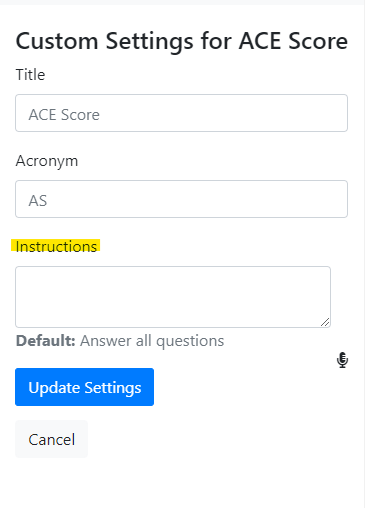
Task: Click the AS placeholder in Acronym box
Action: [38, 201]
